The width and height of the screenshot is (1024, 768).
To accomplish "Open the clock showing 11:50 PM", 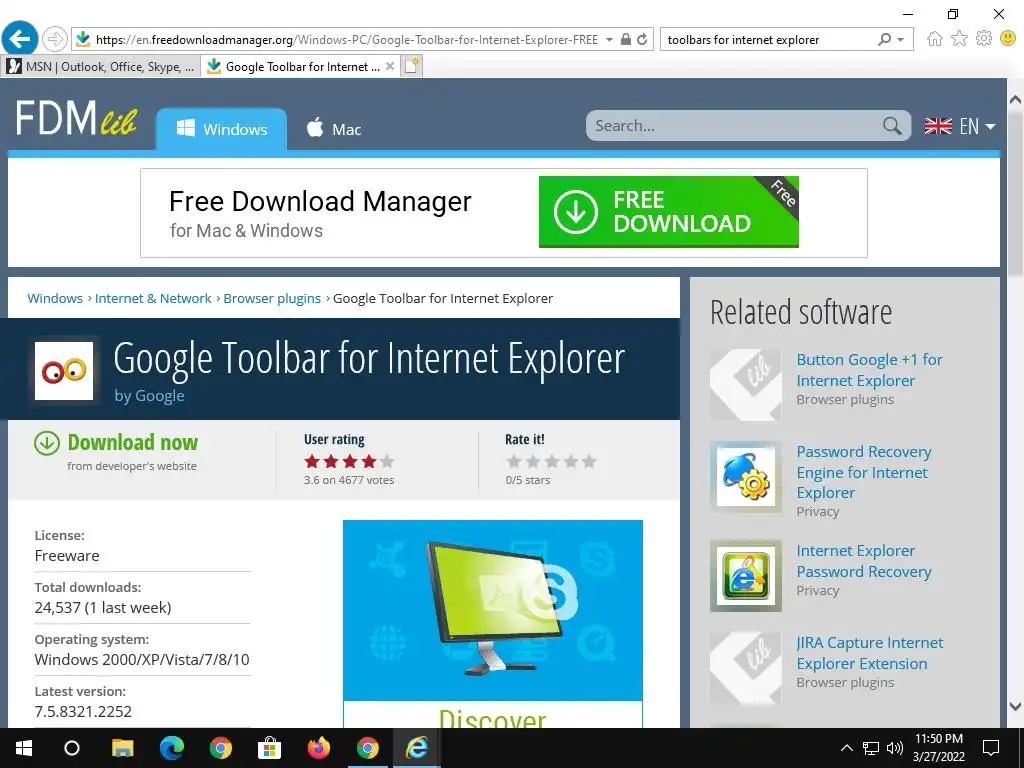I will point(938,748).
